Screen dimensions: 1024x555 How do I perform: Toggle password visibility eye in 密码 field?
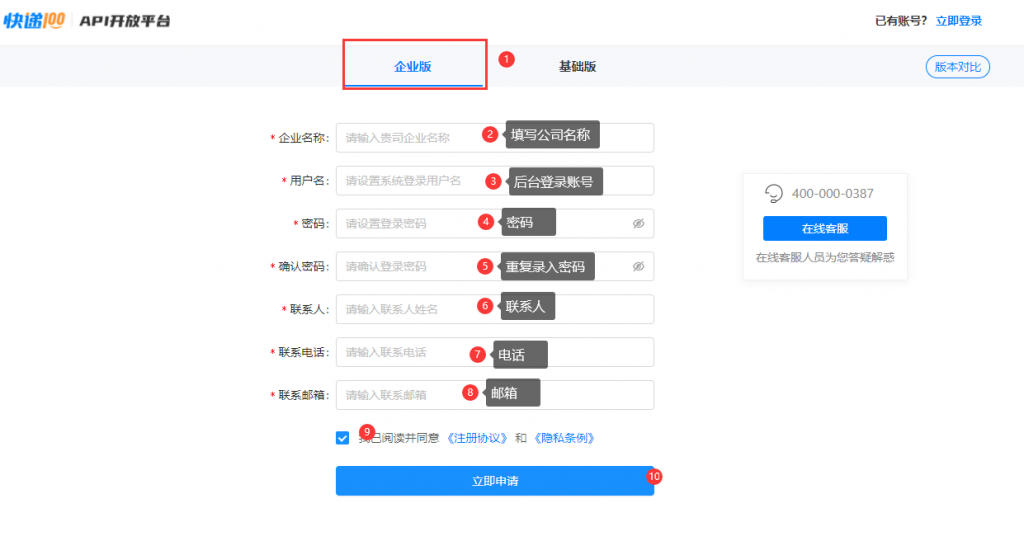[638, 223]
